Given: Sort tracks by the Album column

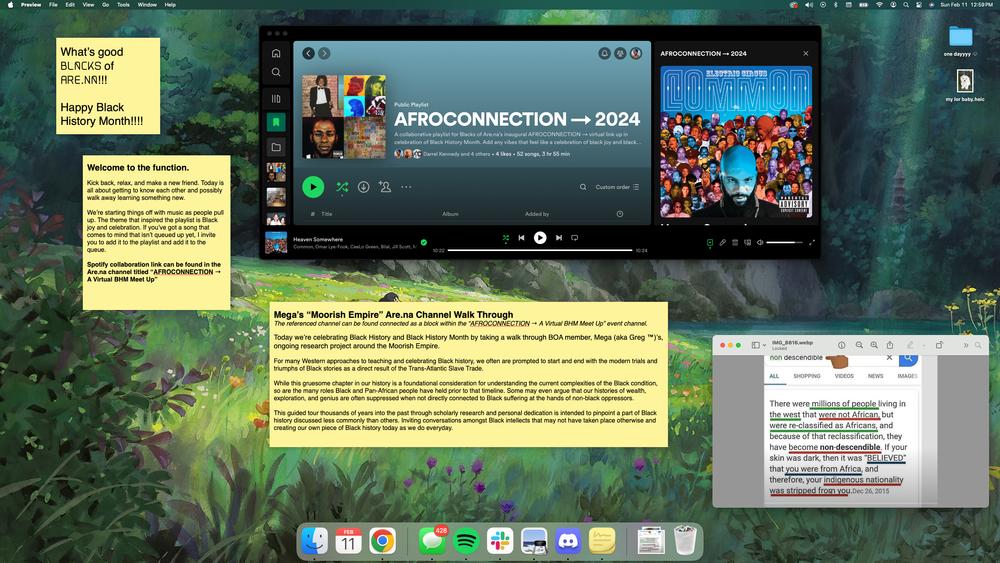Looking at the screenshot, I should pyautogui.click(x=450, y=214).
